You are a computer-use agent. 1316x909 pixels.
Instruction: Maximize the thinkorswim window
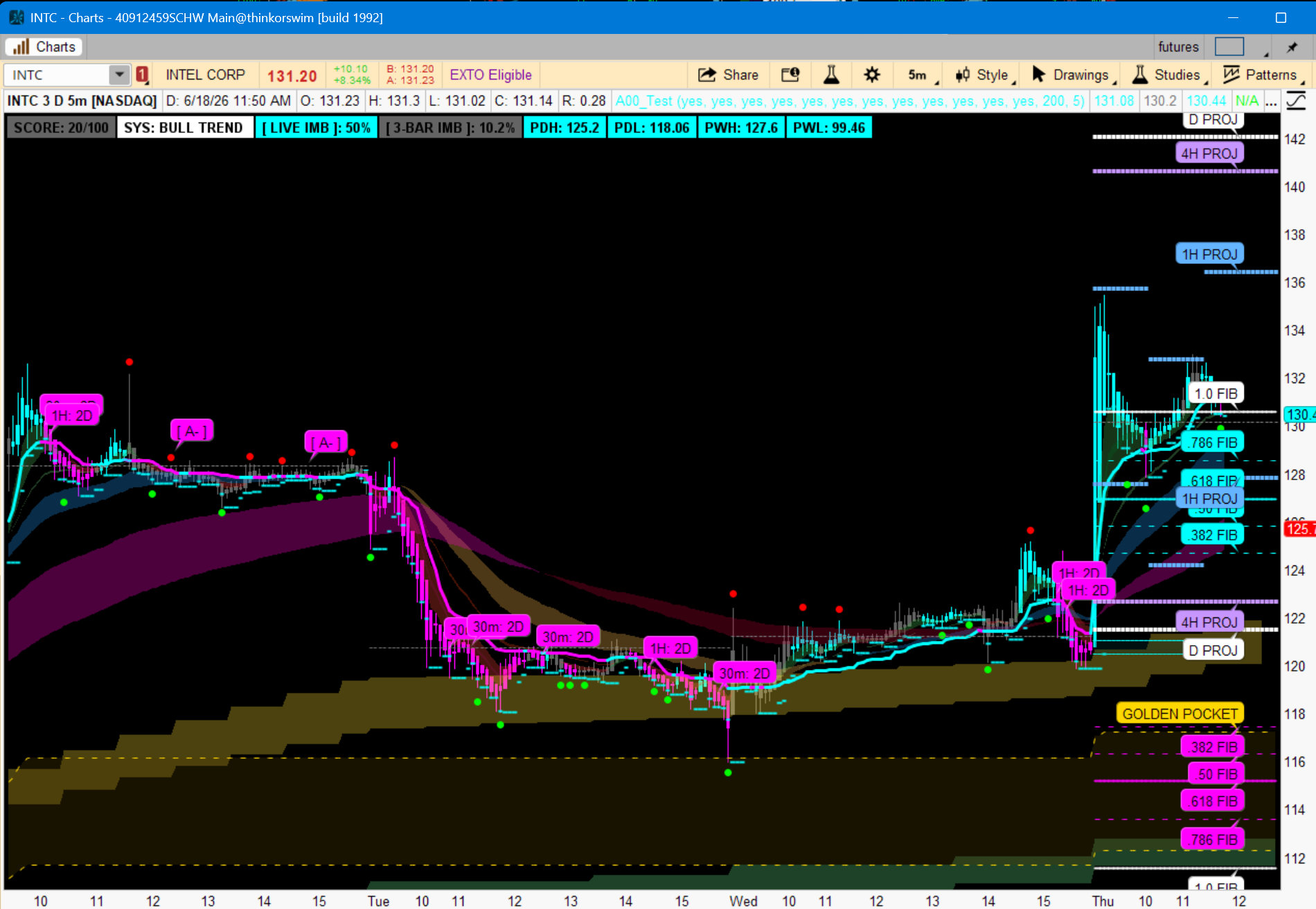[x=1281, y=17]
